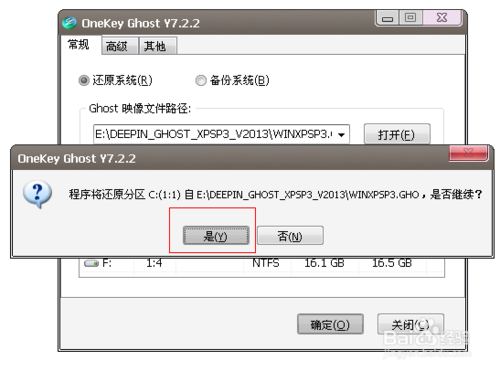500x371 pixels.
Task: Switch to the 常规 tab
Action: pyautogui.click(x=79, y=44)
